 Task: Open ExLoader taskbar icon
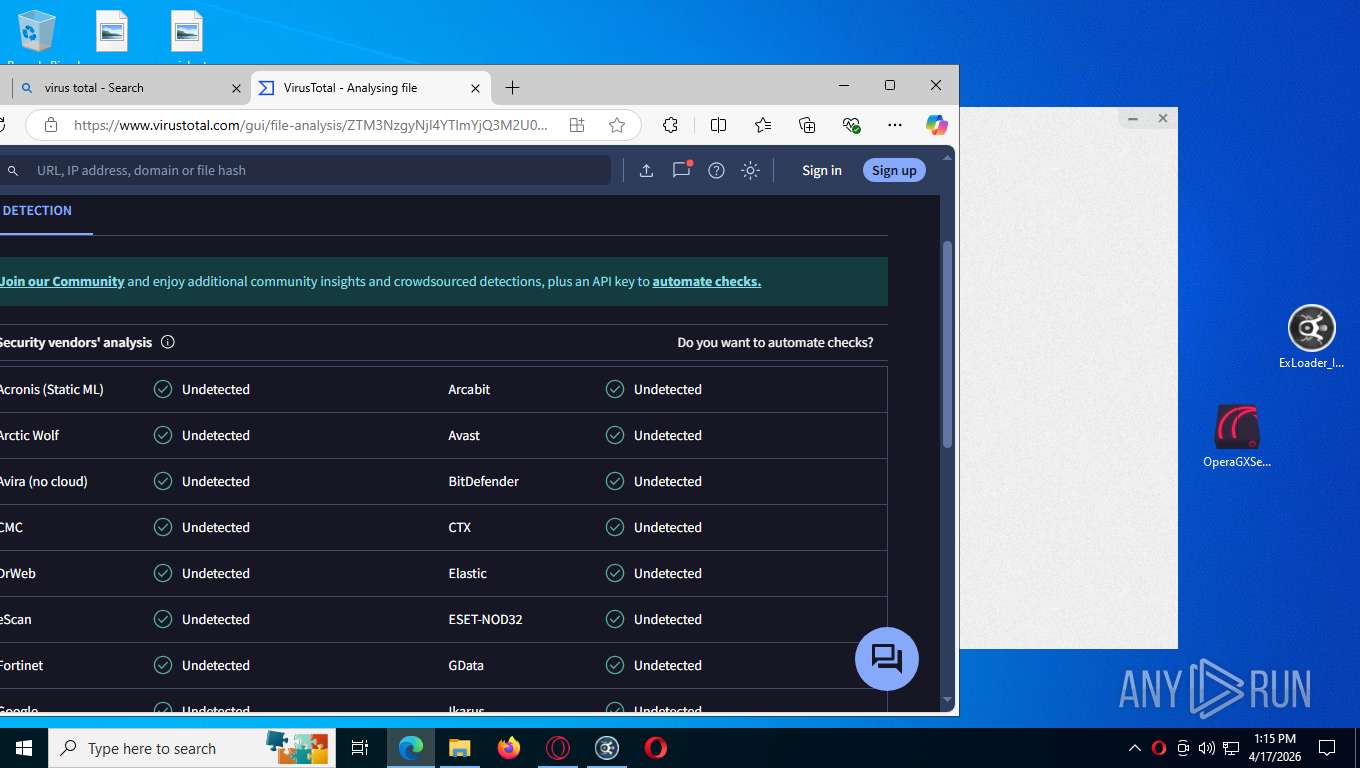pyautogui.click(x=607, y=748)
